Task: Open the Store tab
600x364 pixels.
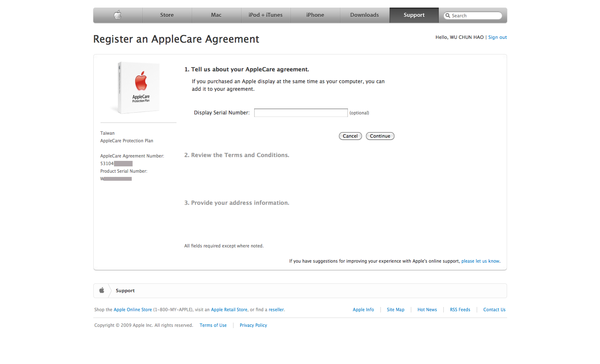Action: pyautogui.click(x=167, y=15)
